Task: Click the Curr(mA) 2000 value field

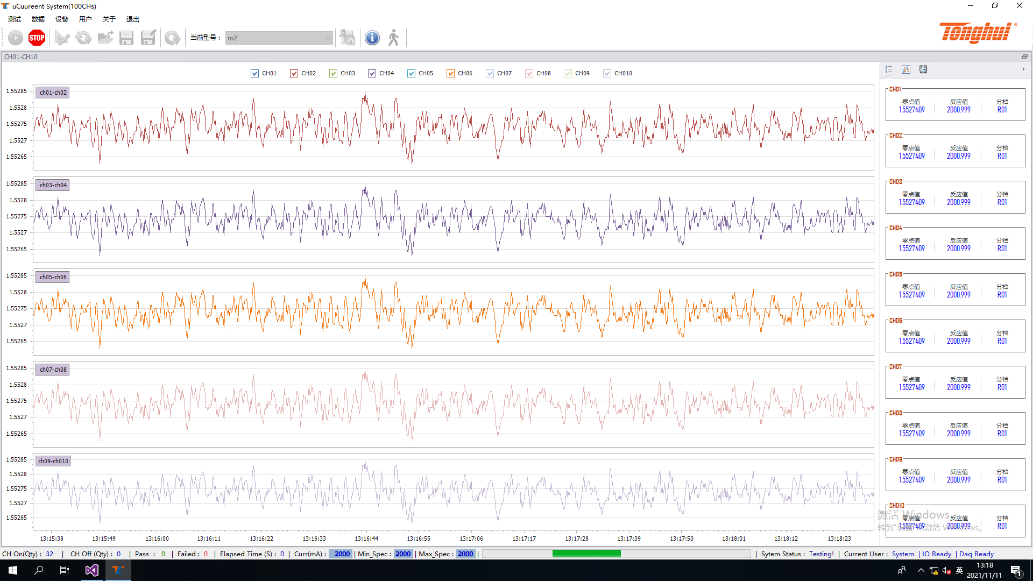Action: point(342,553)
